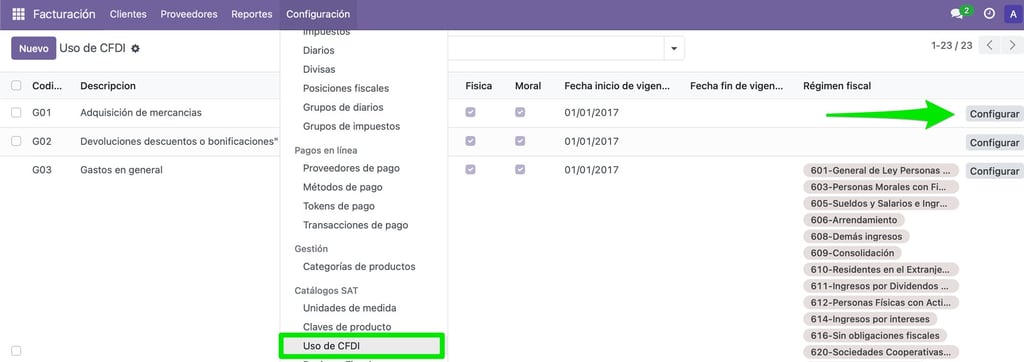Open the gear settings next to Uso de CFDI

point(135,48)
